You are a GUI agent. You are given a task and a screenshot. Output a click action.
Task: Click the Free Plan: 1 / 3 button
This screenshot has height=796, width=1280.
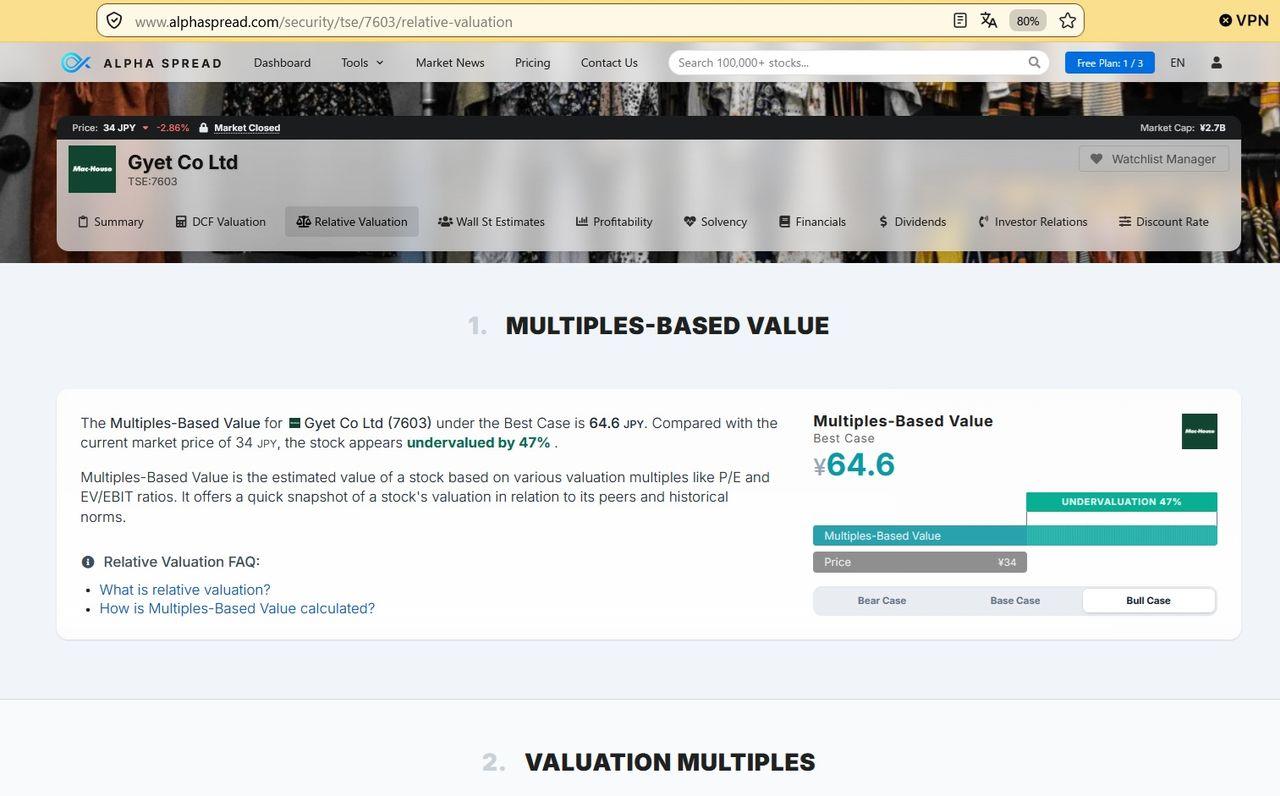pos(1110,63)
